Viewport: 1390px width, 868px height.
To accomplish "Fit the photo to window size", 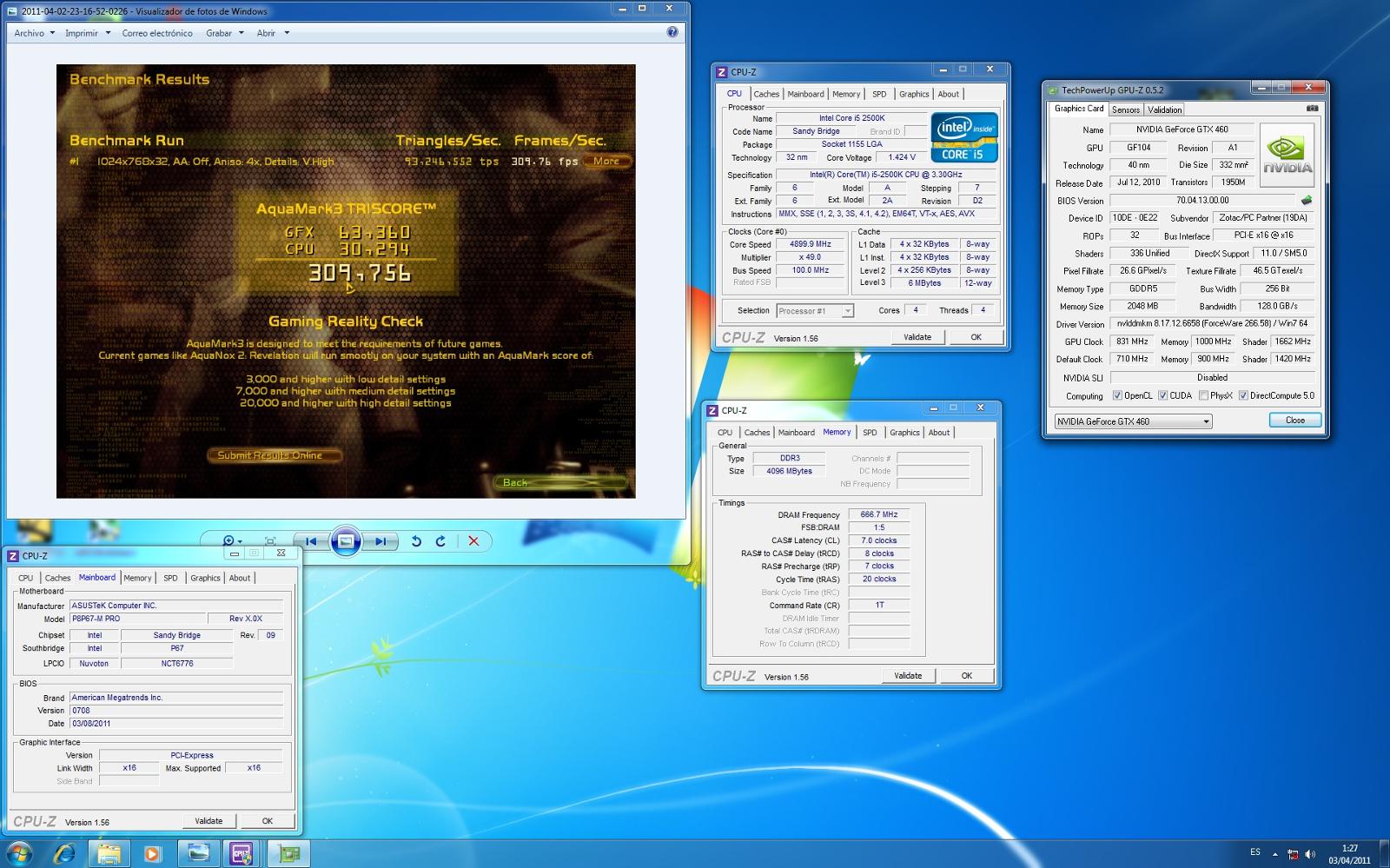I will 270,541.
